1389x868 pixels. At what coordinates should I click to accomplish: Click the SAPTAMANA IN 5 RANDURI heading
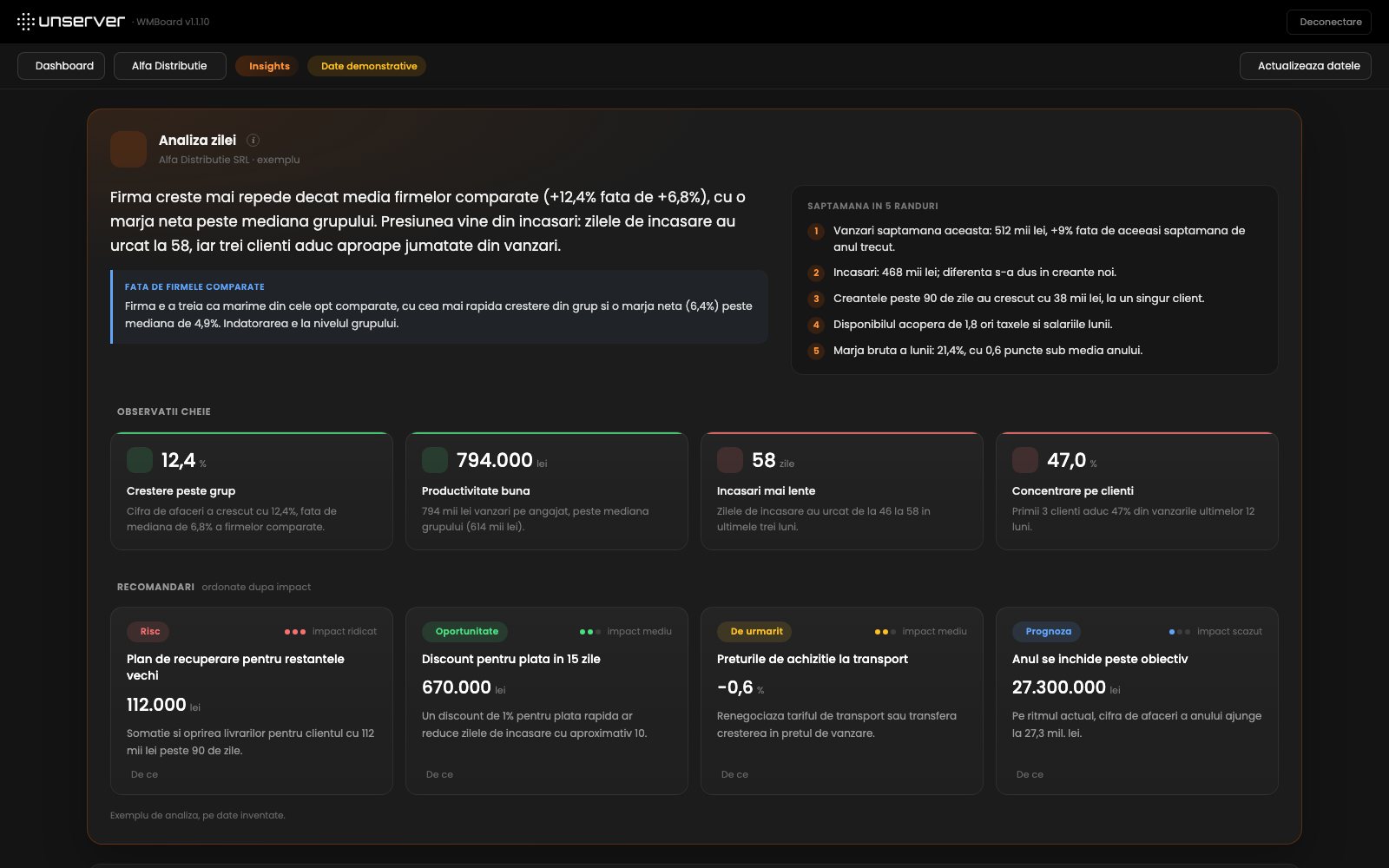(x=872, y=207)
